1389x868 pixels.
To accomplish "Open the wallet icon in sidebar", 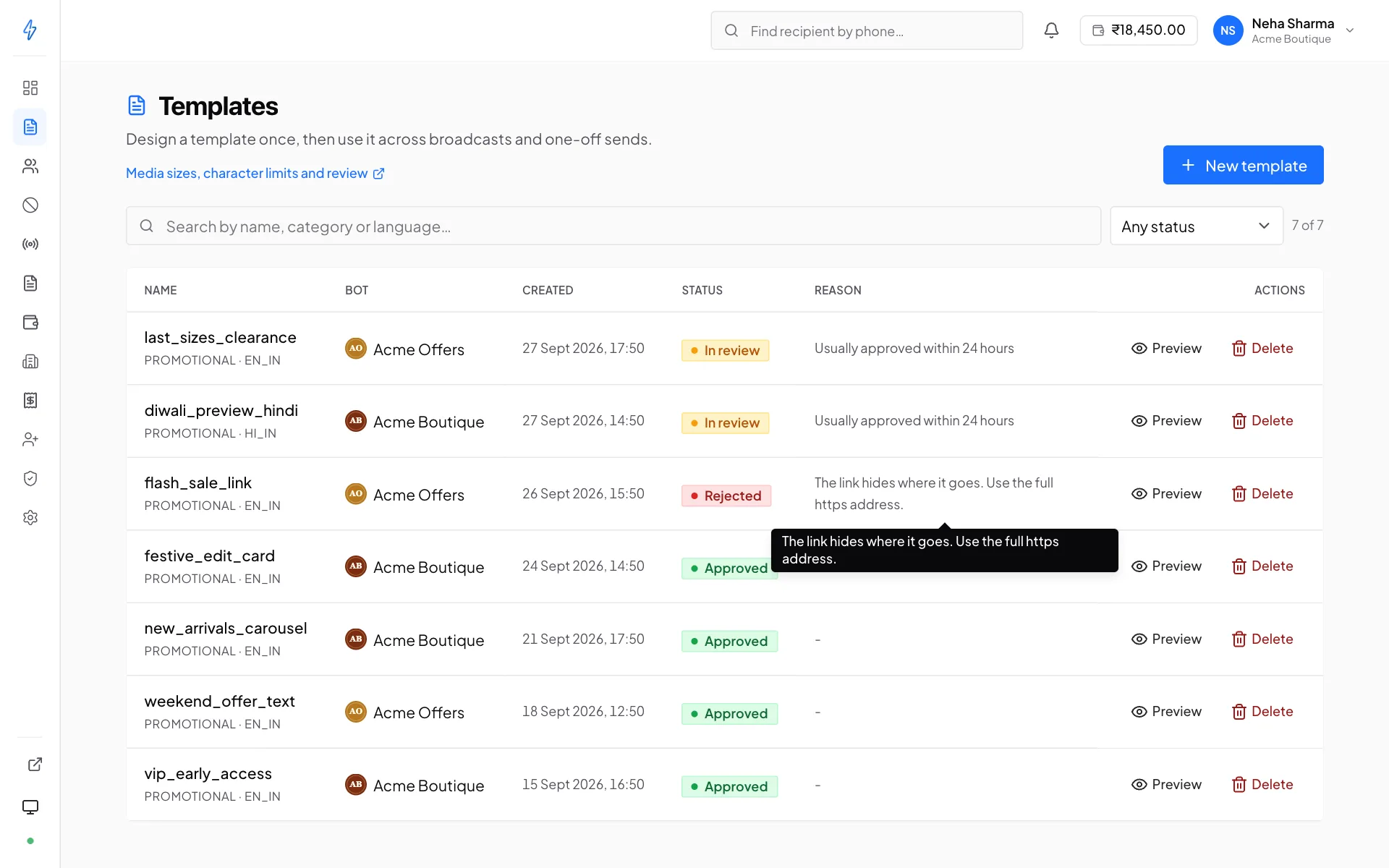I will [x=30, y=323].
